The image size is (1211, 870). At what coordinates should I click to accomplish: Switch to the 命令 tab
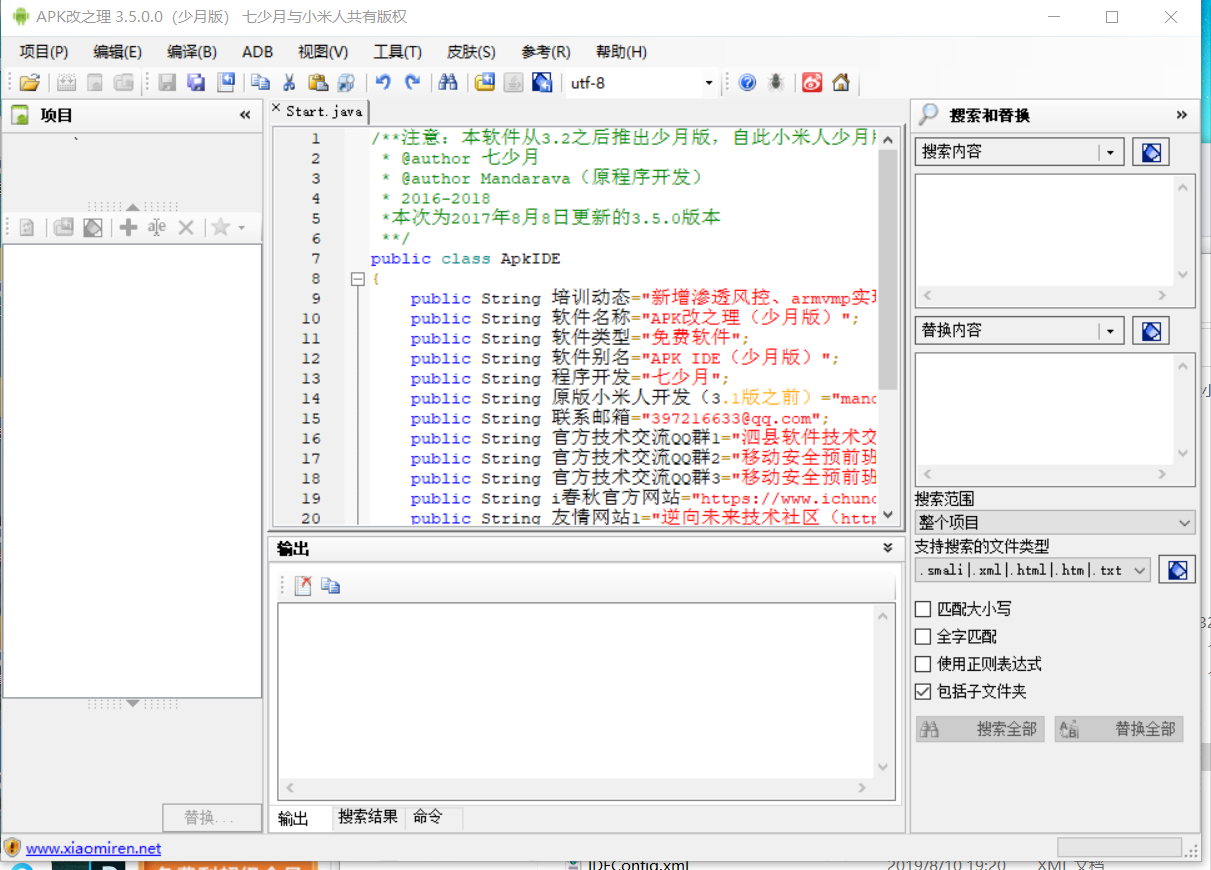click(427, 817)
